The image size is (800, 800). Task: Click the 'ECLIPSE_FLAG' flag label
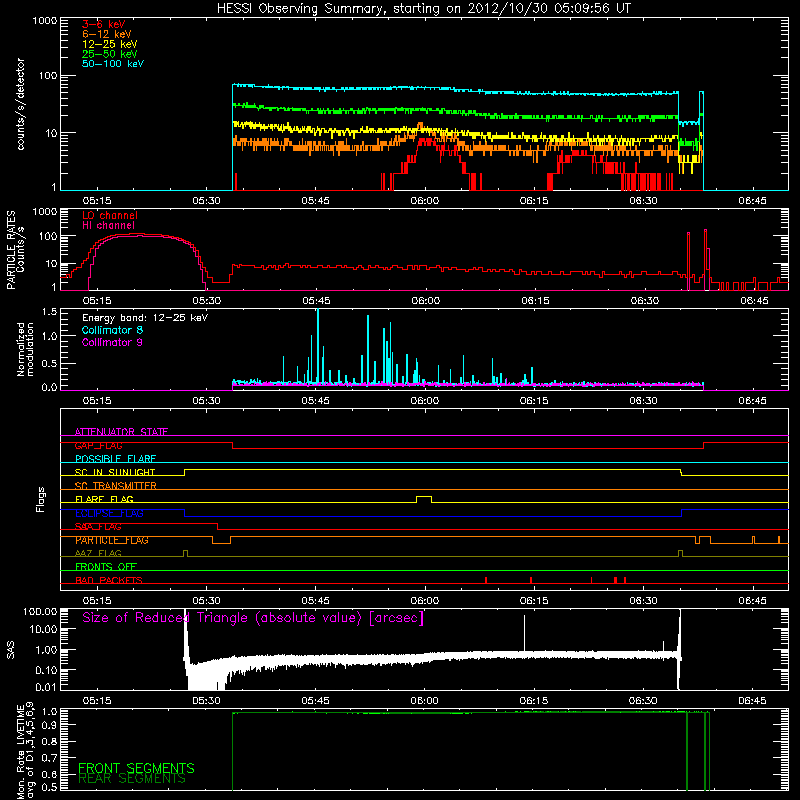[109, 513]
